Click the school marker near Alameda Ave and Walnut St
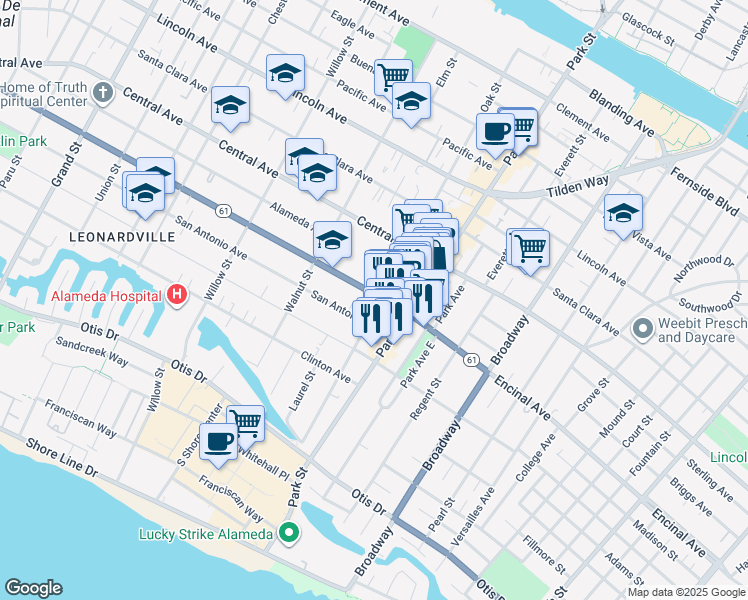Viewport: 748px width, 600px height. 332,241
